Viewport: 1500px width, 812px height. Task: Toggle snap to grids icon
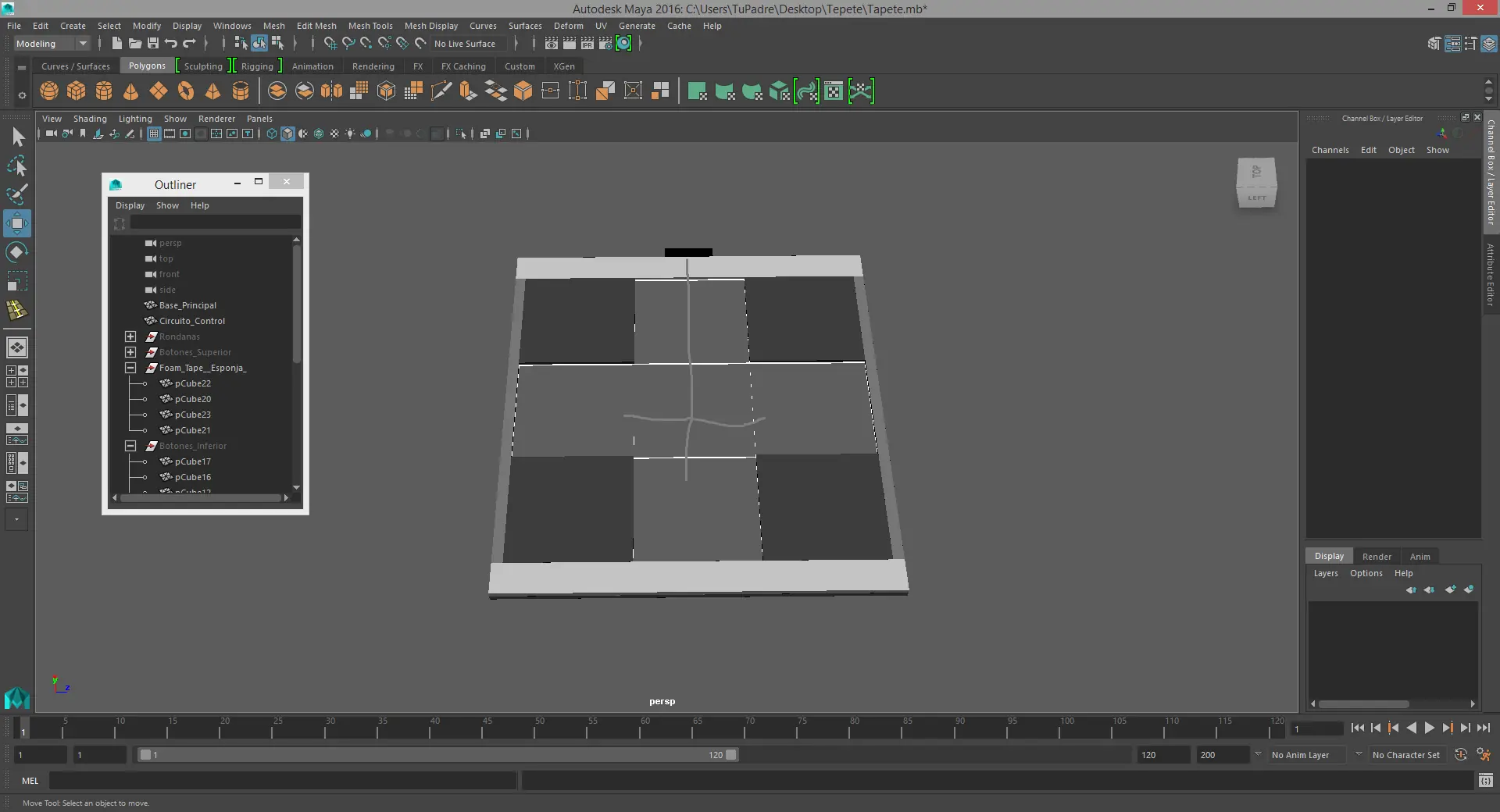pyautogui.click(x=330, y=44)
